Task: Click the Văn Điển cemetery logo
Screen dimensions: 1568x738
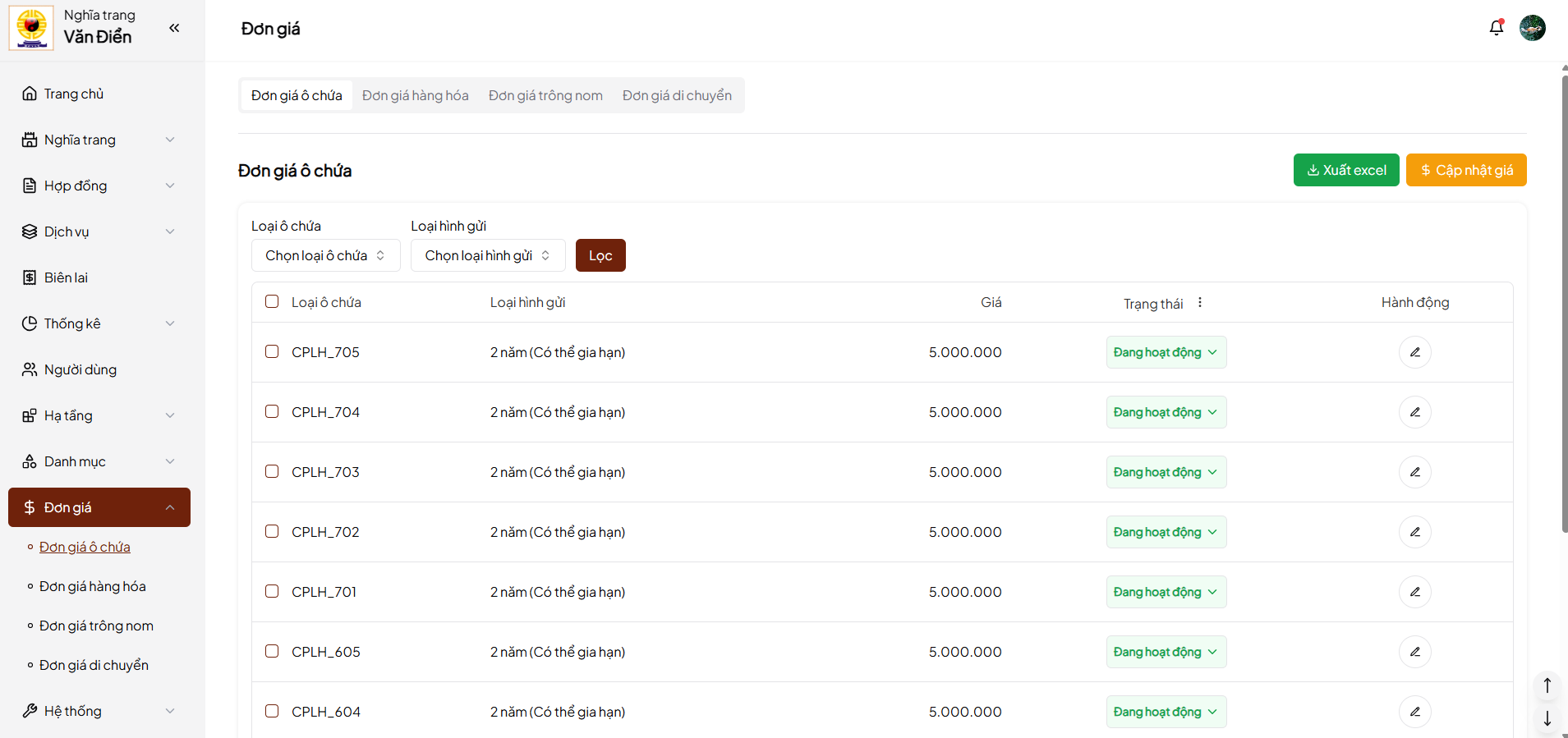Action: tap(31, 28)
